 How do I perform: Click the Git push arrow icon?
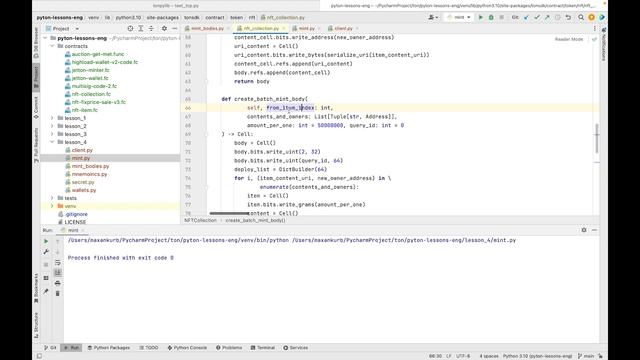(x=547, y=18)
